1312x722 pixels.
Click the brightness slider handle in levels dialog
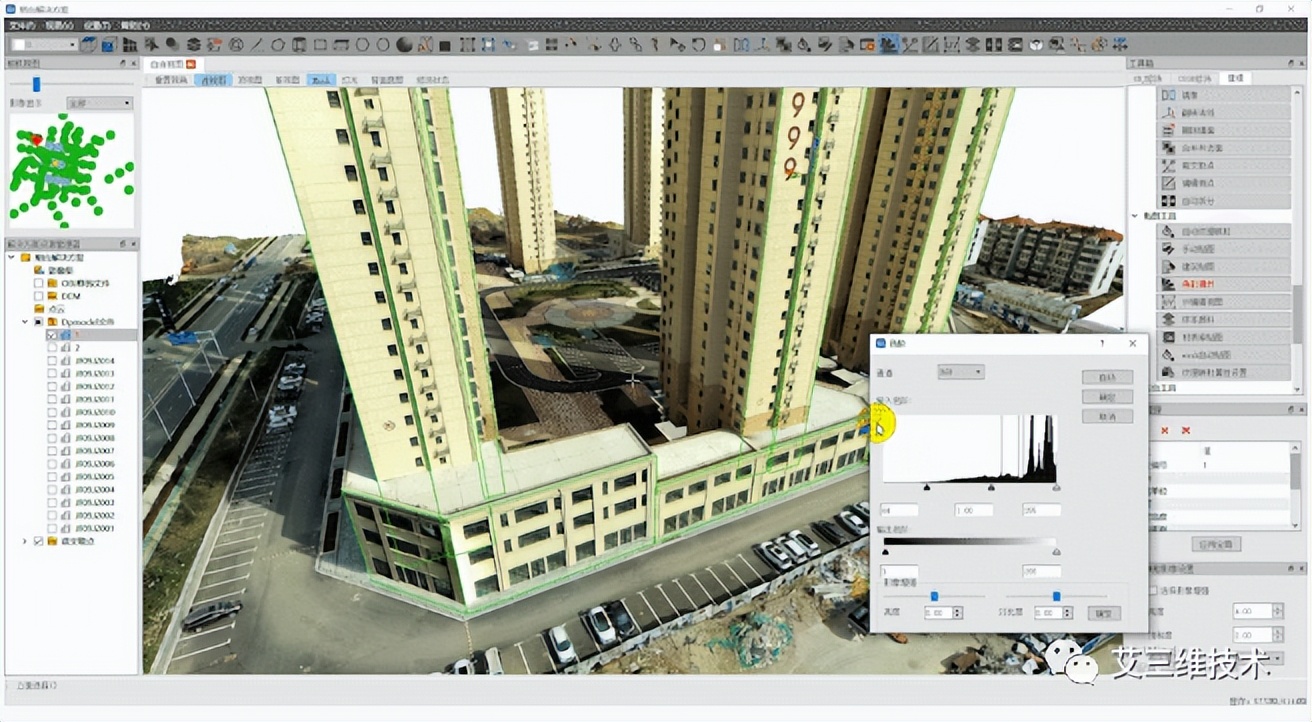coord(934,596)
